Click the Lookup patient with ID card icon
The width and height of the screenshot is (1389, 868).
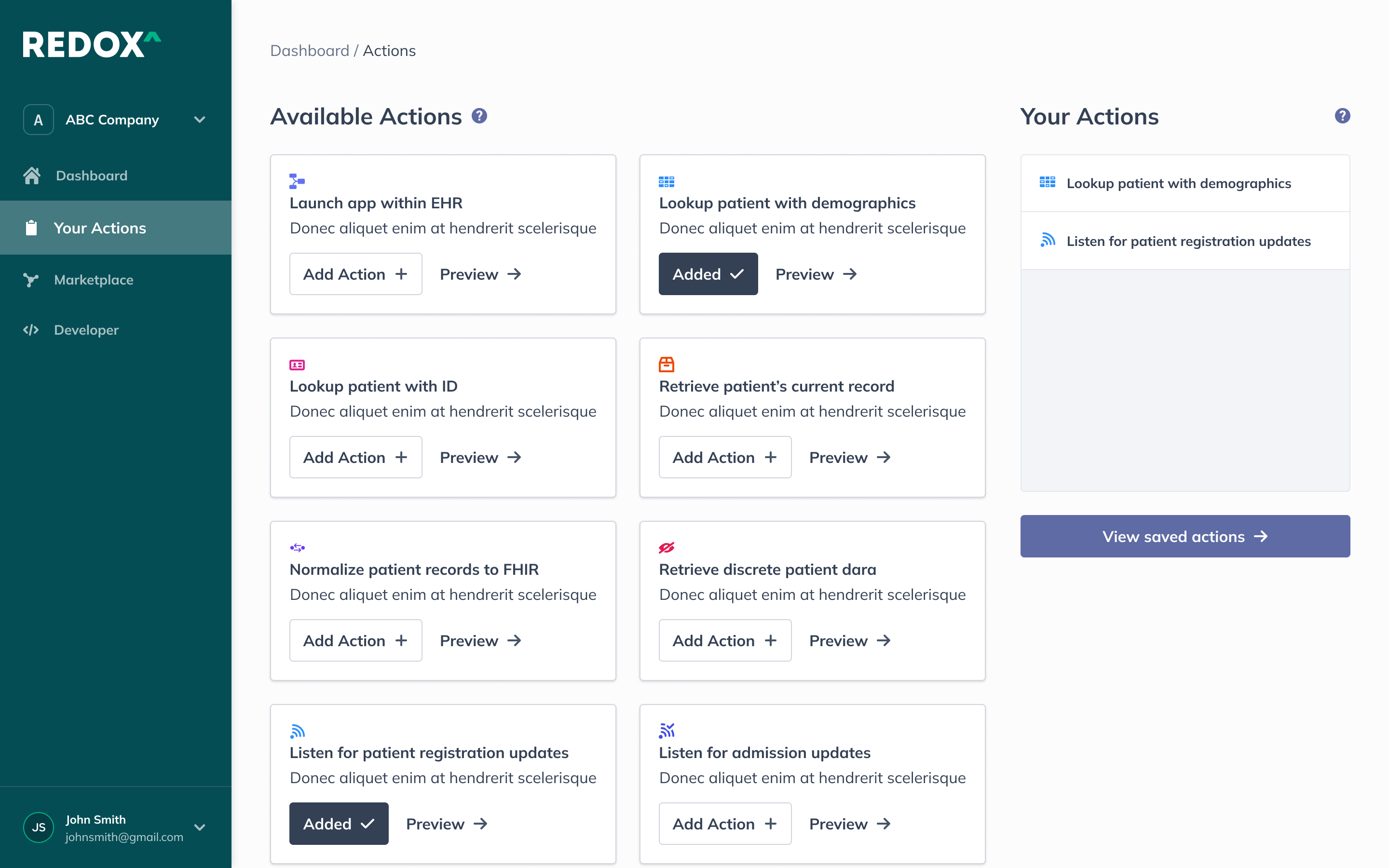pos(297,365)
